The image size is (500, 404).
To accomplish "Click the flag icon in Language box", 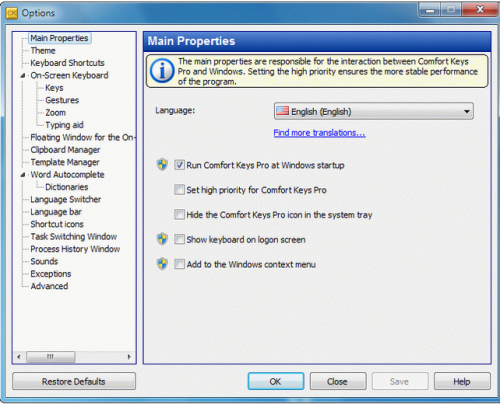I will [x=282, y=111].
